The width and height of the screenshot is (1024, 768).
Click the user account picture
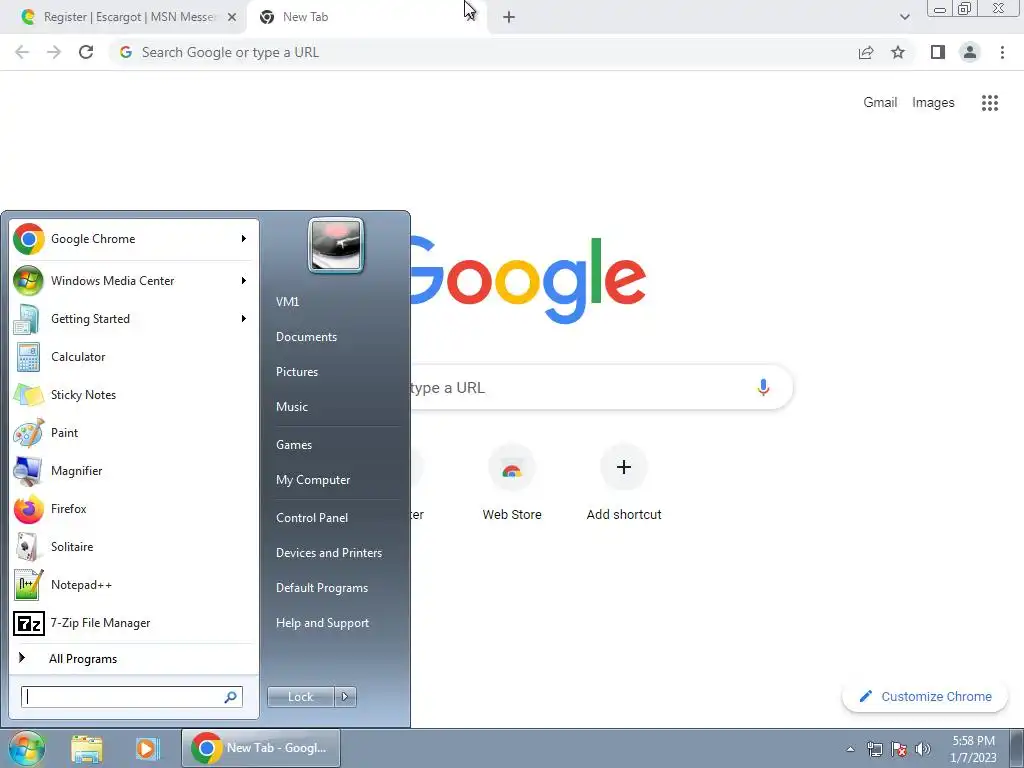(336, 245)
